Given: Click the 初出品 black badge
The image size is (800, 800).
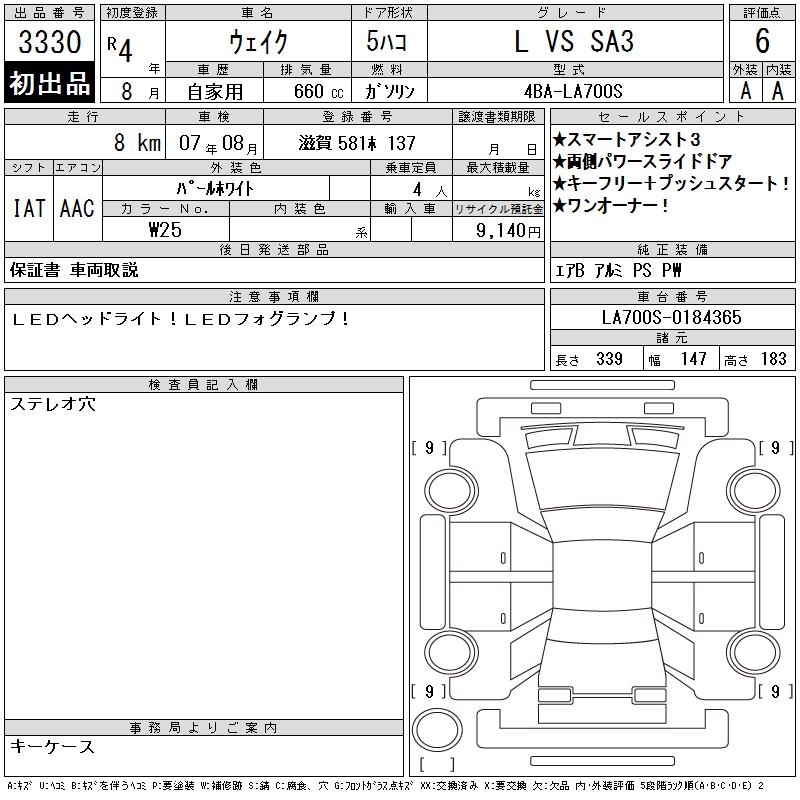Looking at the screenshot, I should [x=50, y=84].
